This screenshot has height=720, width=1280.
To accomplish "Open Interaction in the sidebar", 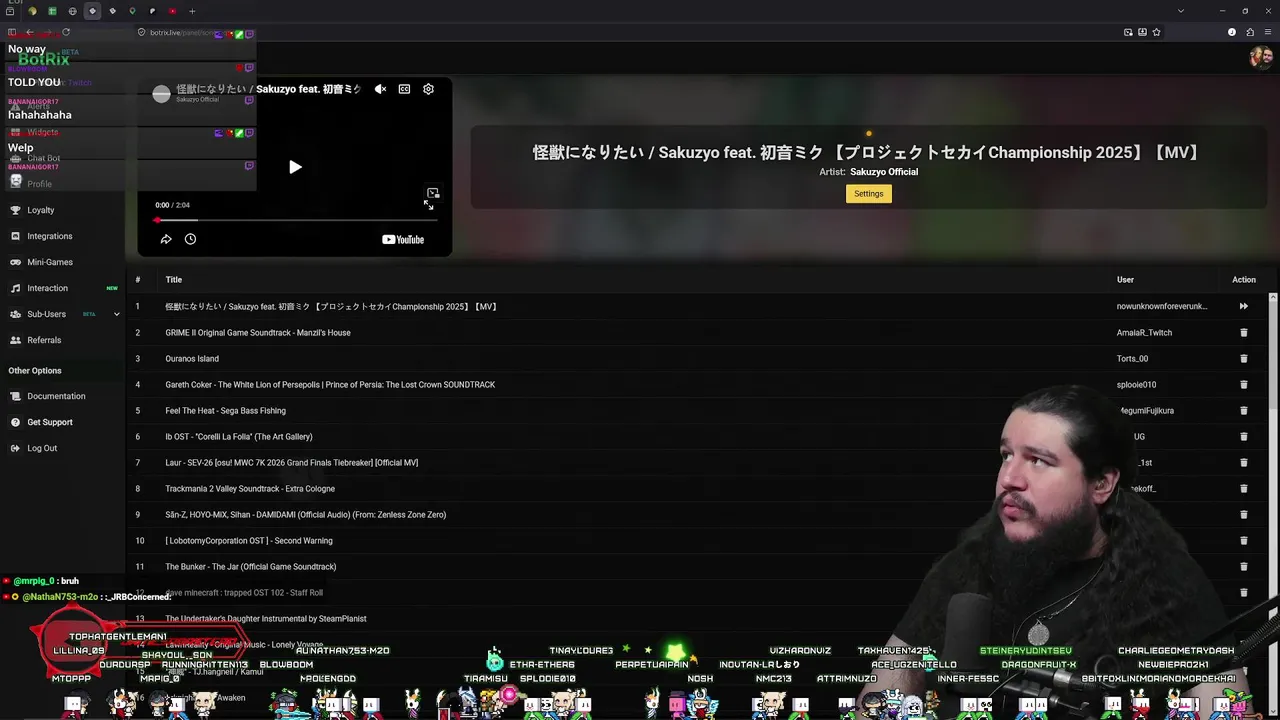I will click(x=47, y=288).
